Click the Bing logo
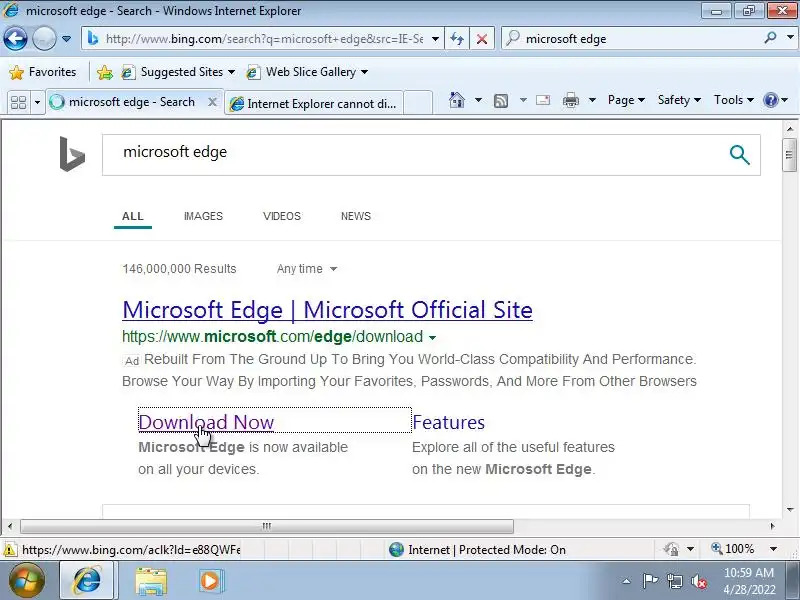The height and width of the screenshot is (600, 800). (x=72, y=154)
